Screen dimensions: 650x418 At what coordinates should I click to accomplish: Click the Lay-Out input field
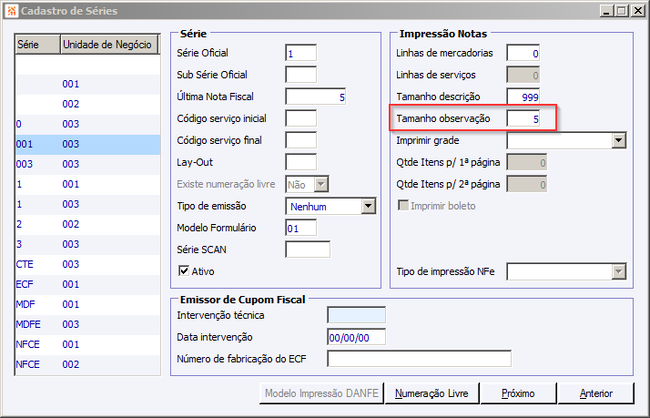click(301, 163)
